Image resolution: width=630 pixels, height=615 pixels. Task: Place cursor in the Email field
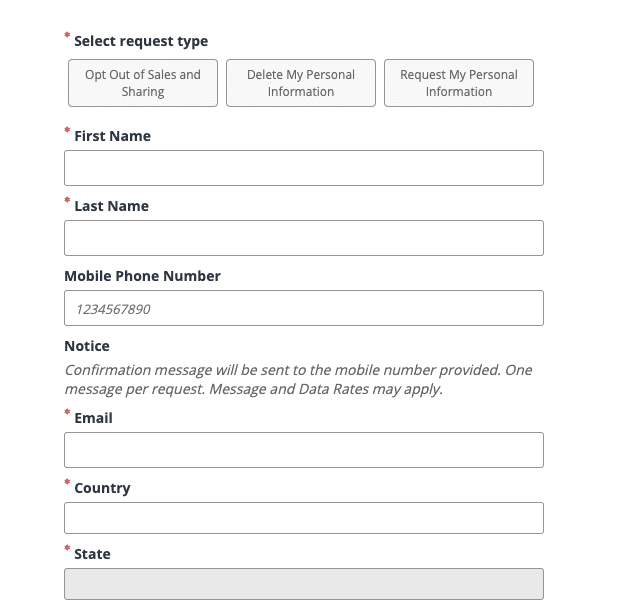click(304, 450)
